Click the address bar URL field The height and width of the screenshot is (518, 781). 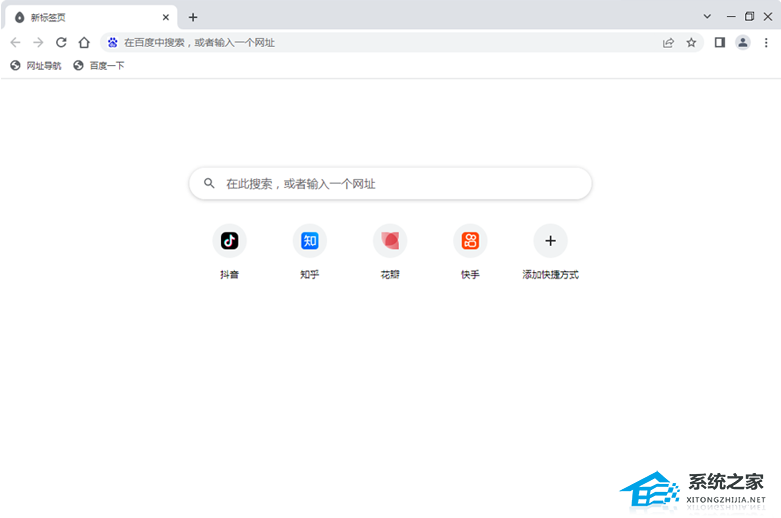pyautogui.click(x=380, y=42)
